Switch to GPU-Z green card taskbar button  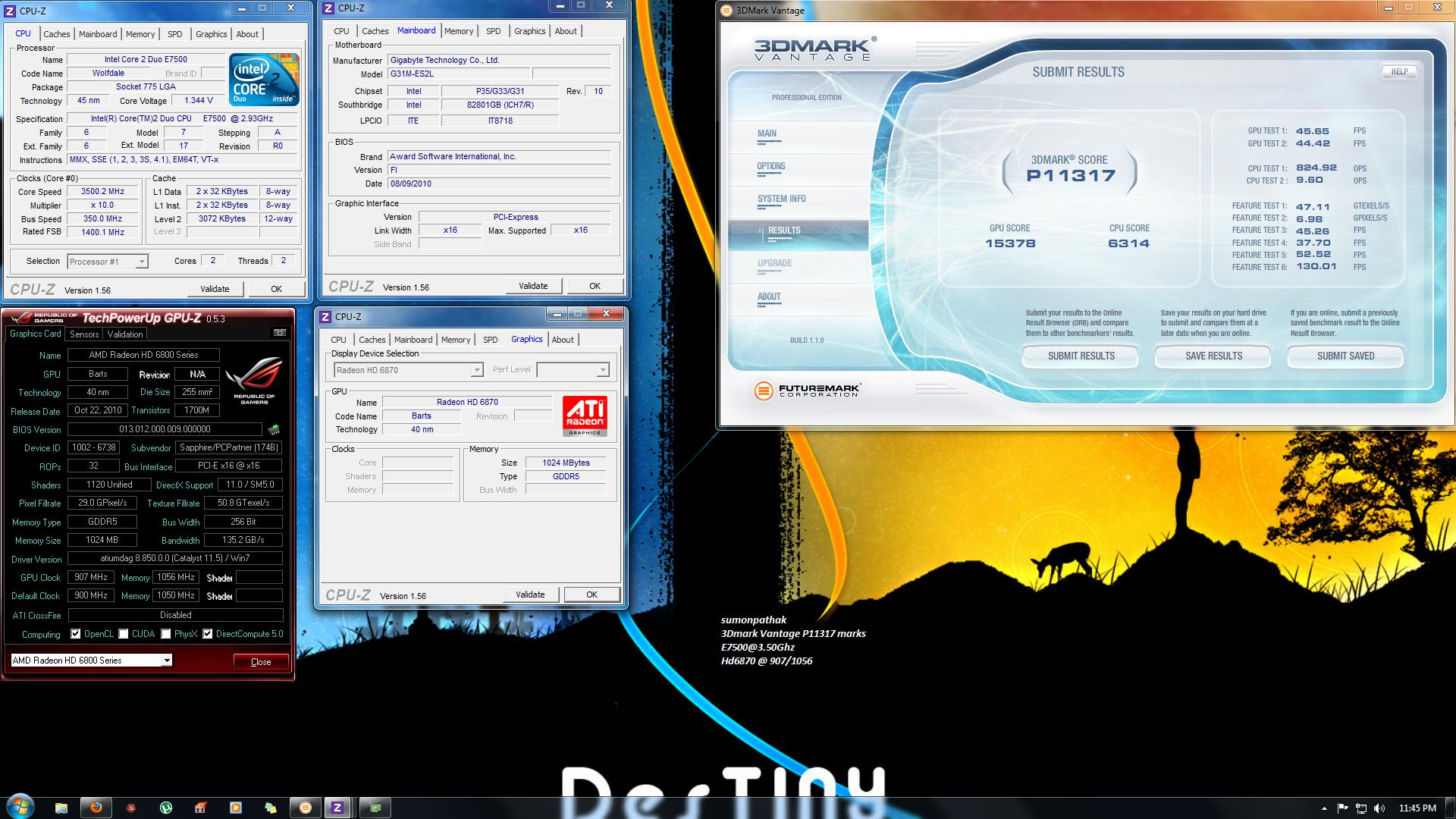click(375, 808)
